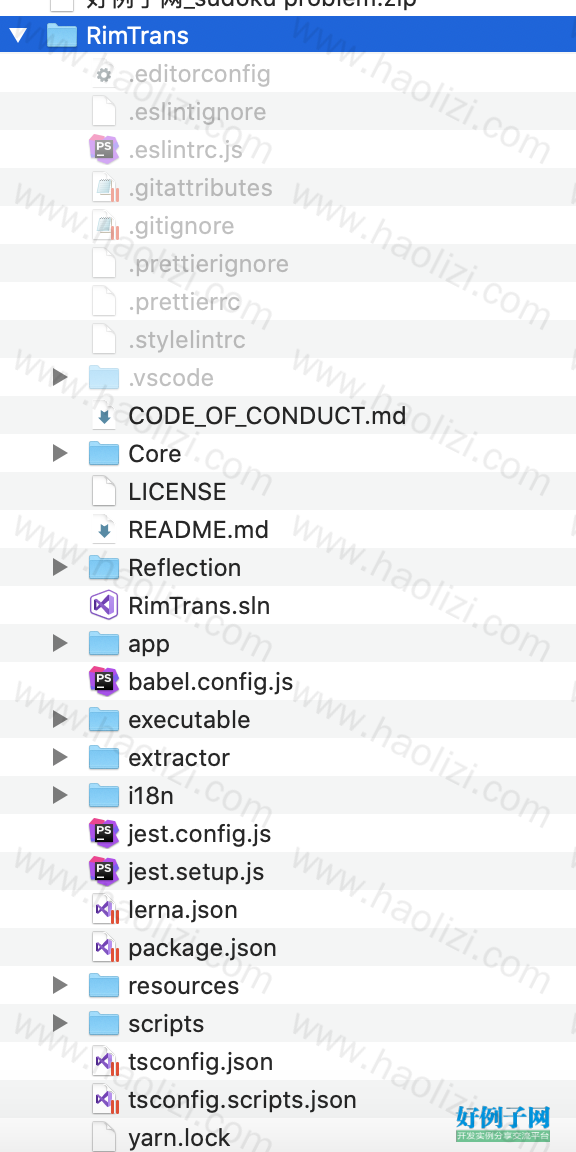
Task: Click the .prettierrc file icon
Action: pos(104,302)
